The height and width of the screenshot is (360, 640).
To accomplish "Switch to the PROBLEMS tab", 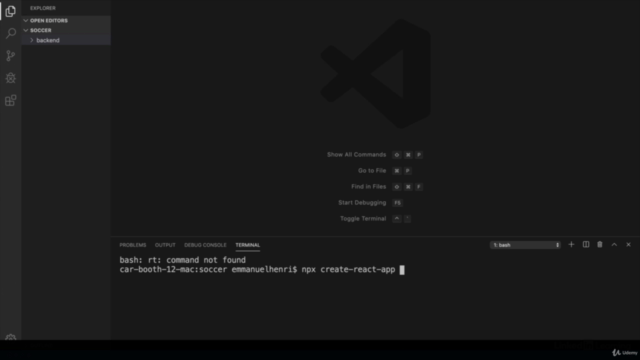I will click(x=133, y=245).
